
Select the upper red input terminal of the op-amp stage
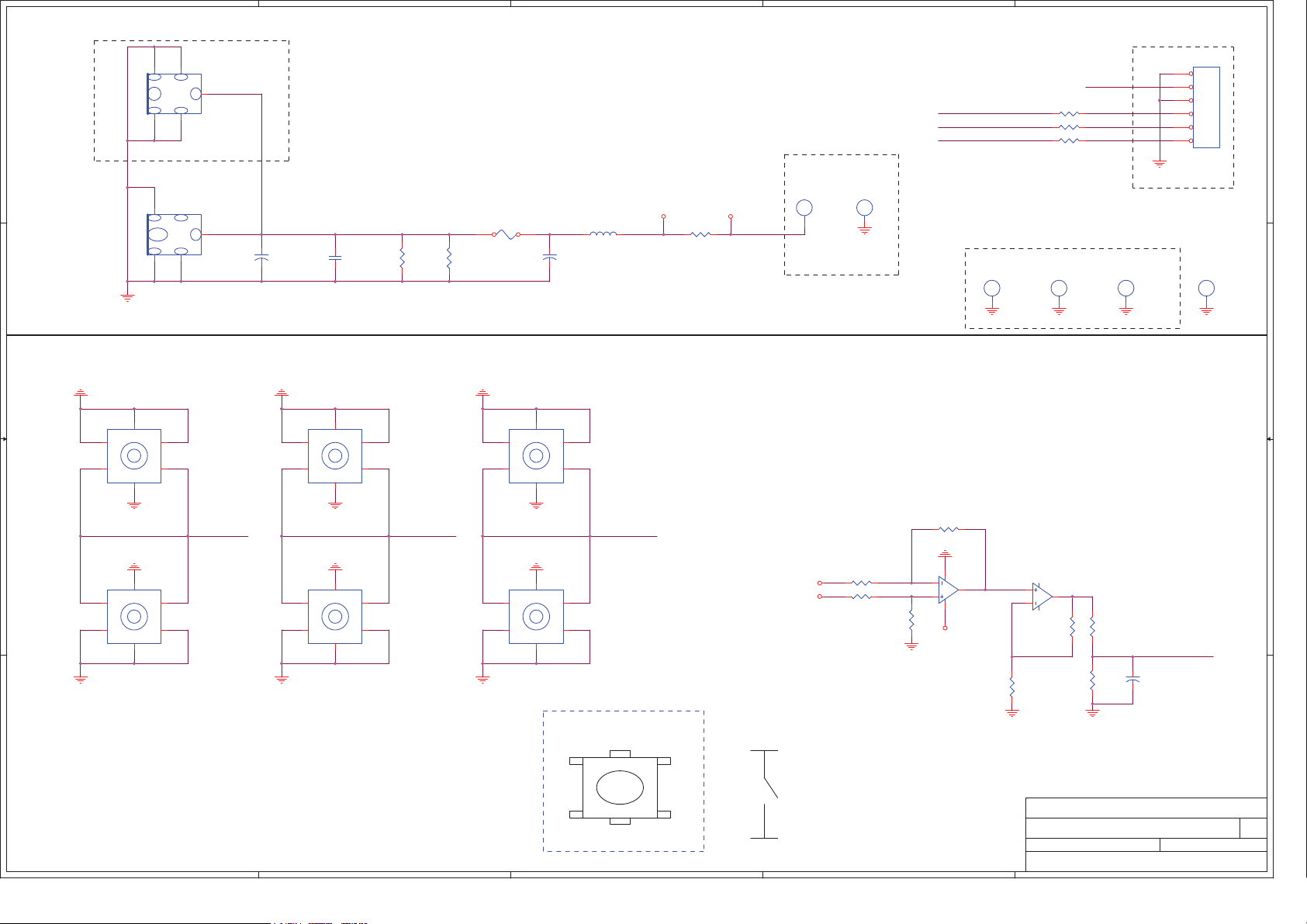point(820,583)
